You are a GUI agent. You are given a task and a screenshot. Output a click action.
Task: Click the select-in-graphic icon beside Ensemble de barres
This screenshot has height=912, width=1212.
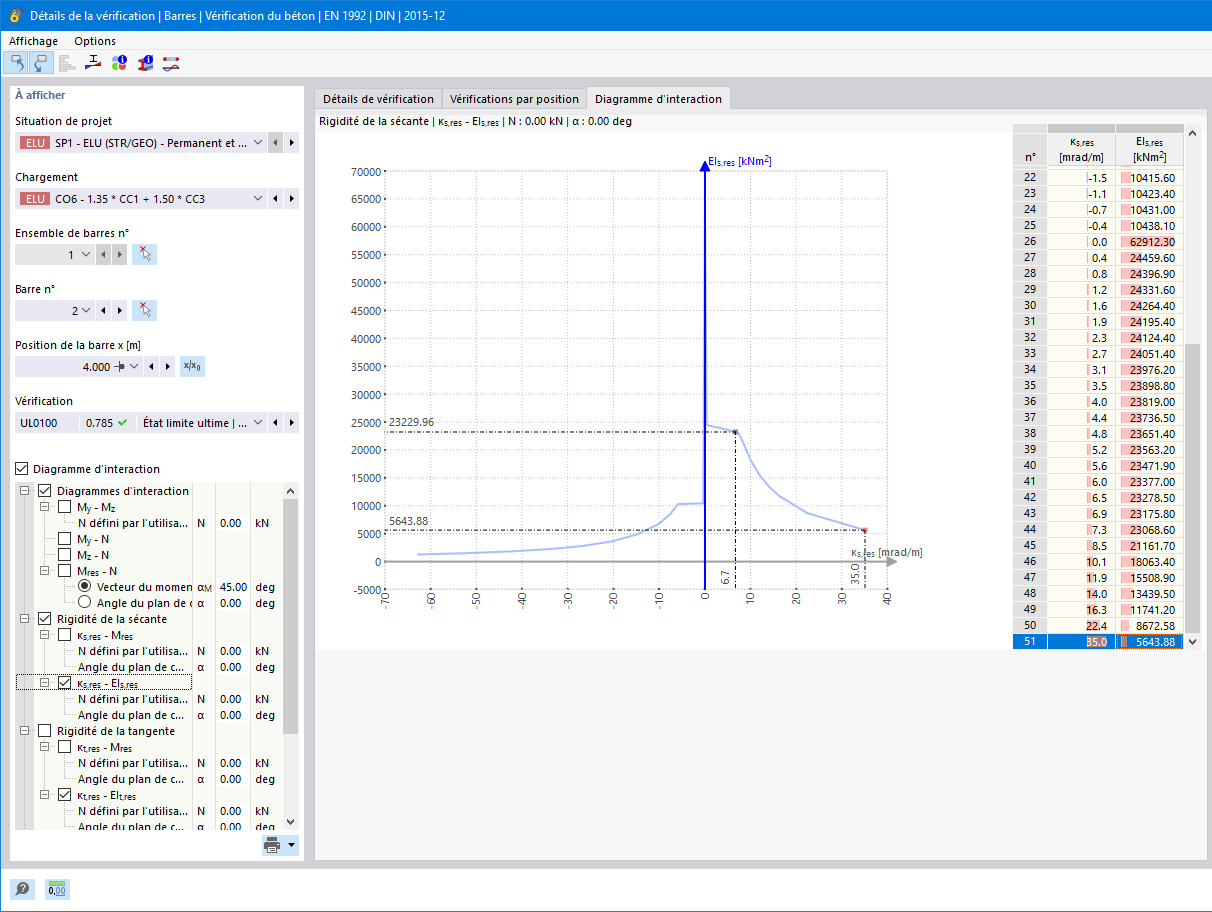coord(145,255)
